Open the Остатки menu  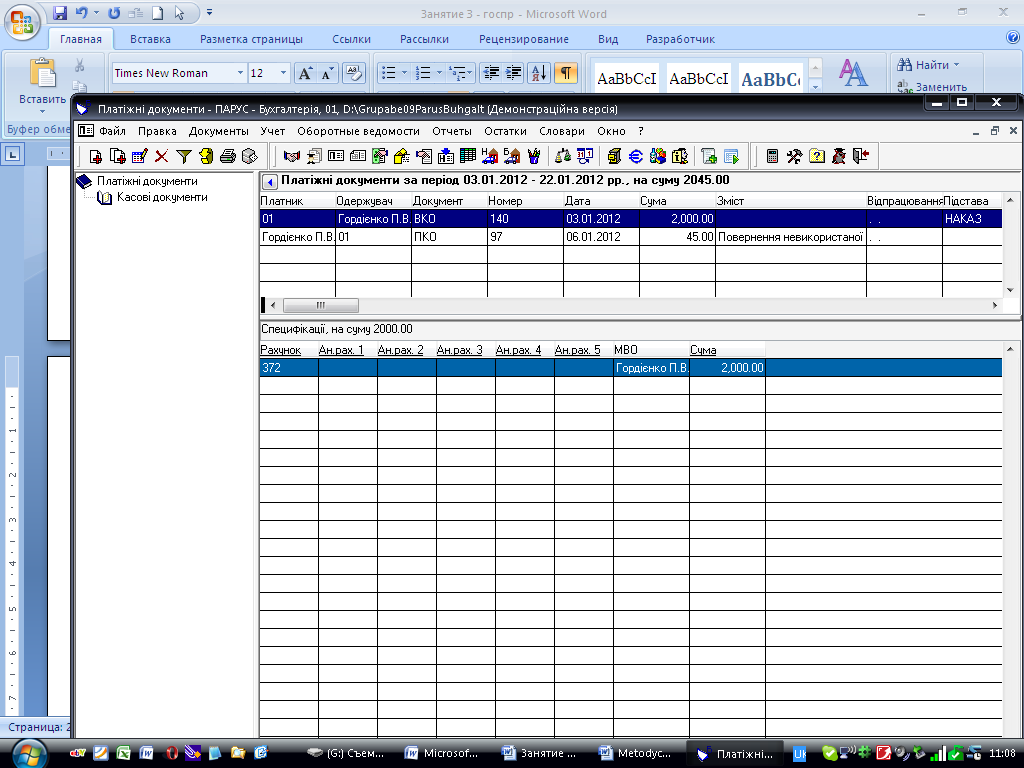point(505,131)
